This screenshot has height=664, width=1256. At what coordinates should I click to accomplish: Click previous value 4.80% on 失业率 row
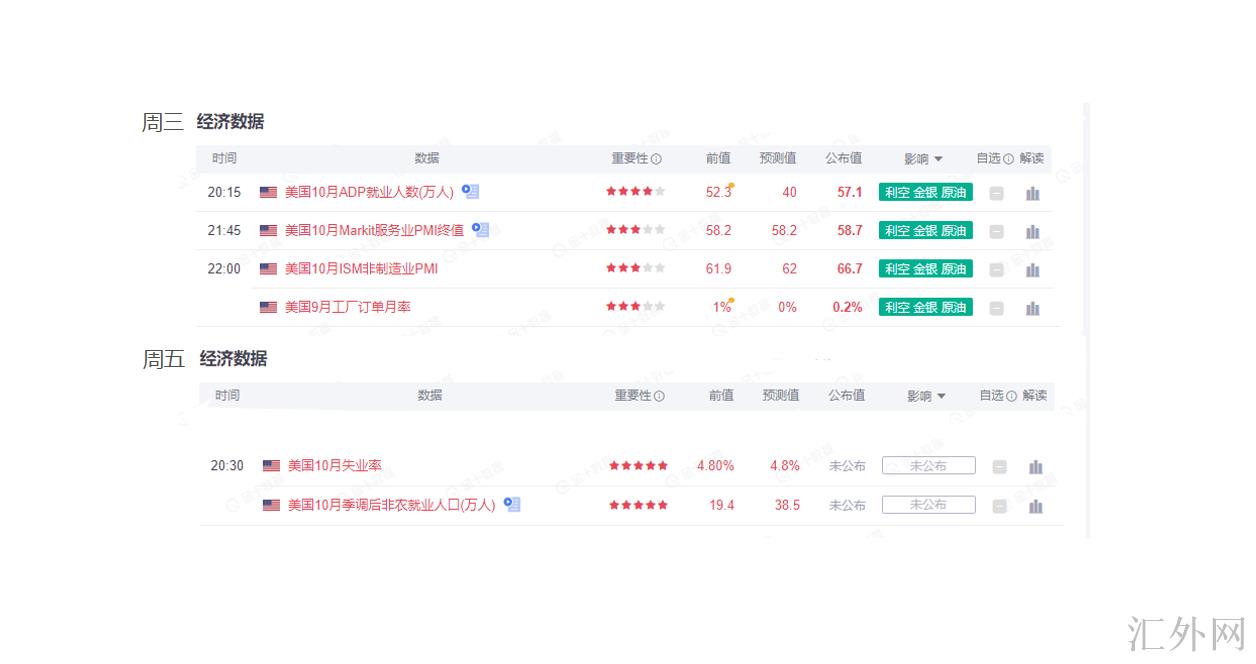point(715,465)
